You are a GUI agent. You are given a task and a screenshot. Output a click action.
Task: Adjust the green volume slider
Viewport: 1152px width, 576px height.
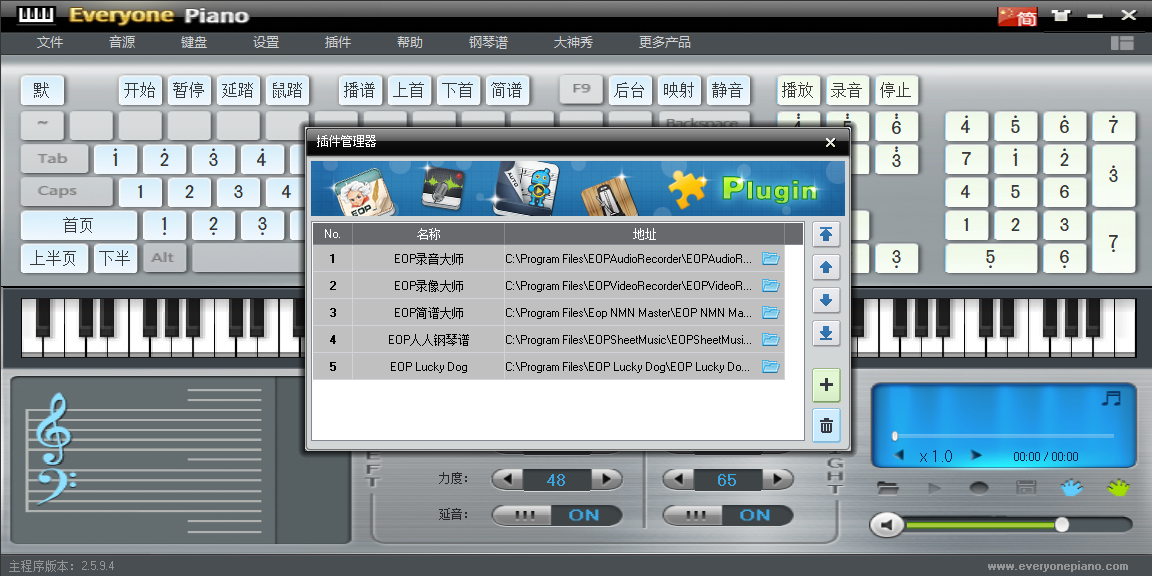[x=1061, y=524]
